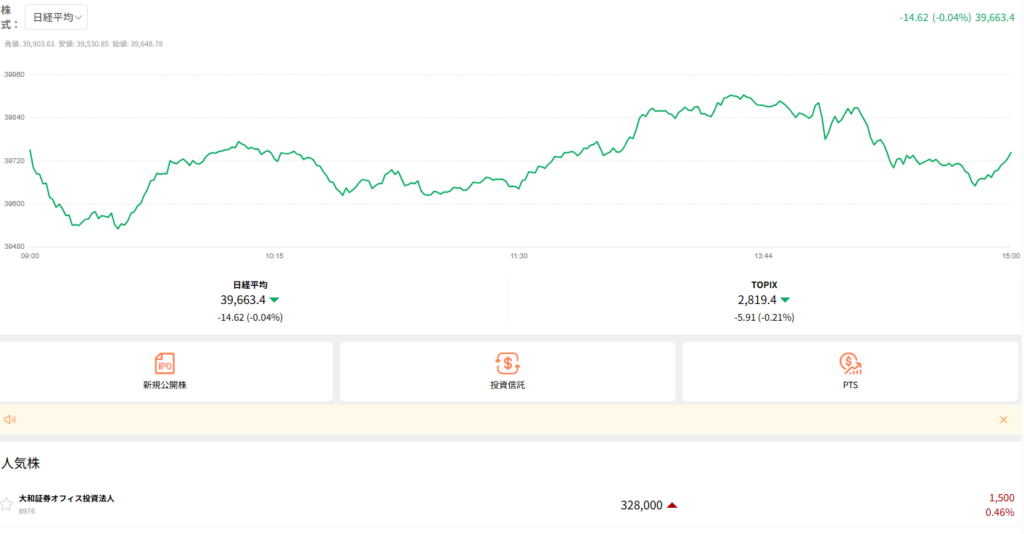Click the 人気株 section heading

(20, 463)
